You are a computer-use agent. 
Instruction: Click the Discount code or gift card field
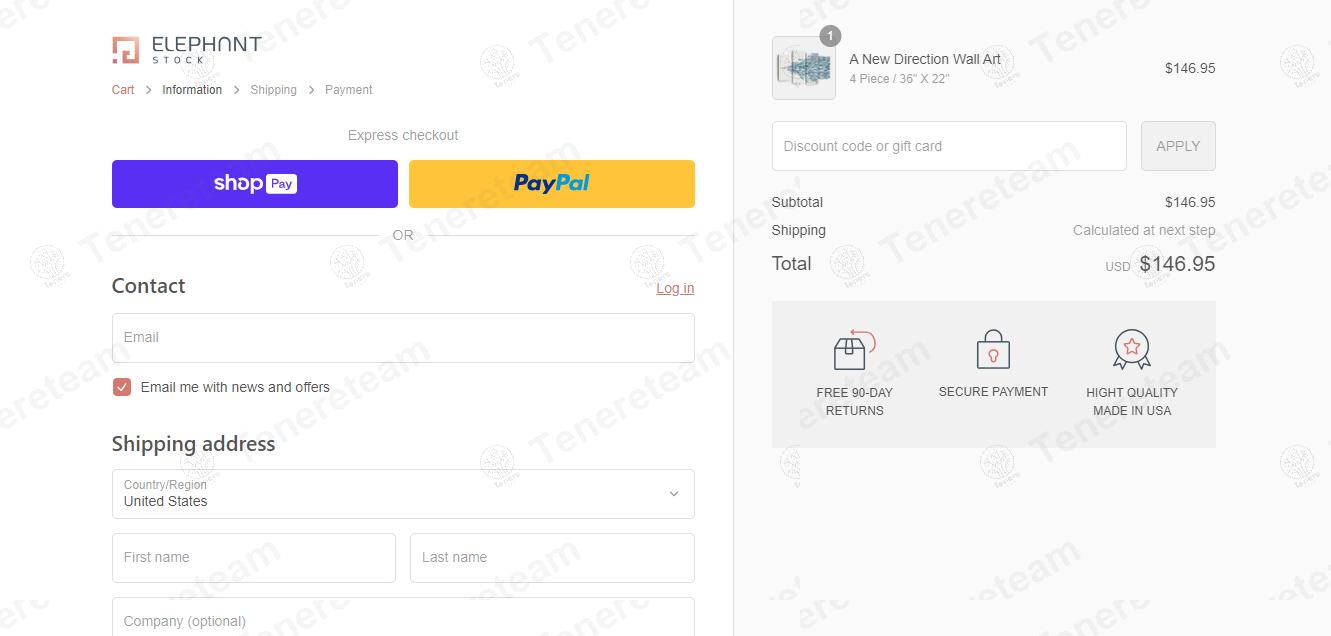[949, 146]
